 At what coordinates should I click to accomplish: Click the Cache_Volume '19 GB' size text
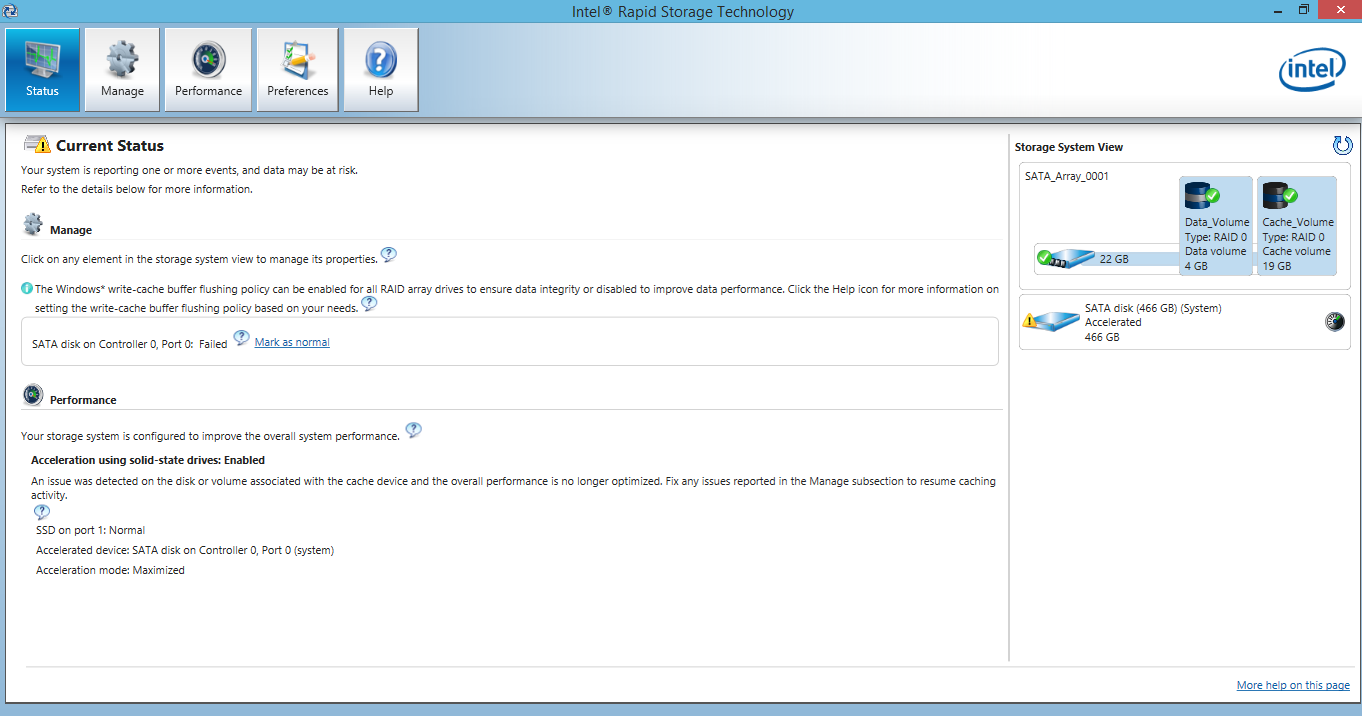[x=1277, y=266]
